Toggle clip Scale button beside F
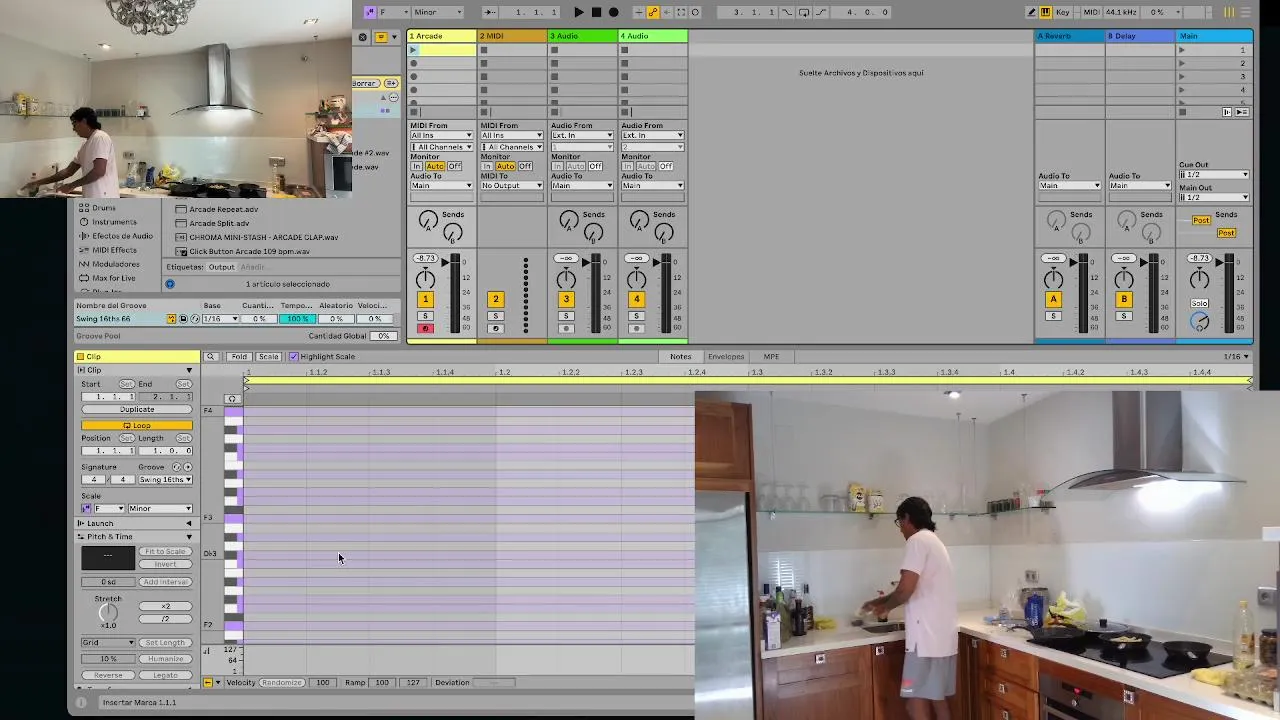This screenshot has height=720, width=1280. pyautogui.click(x=86, y=509)
